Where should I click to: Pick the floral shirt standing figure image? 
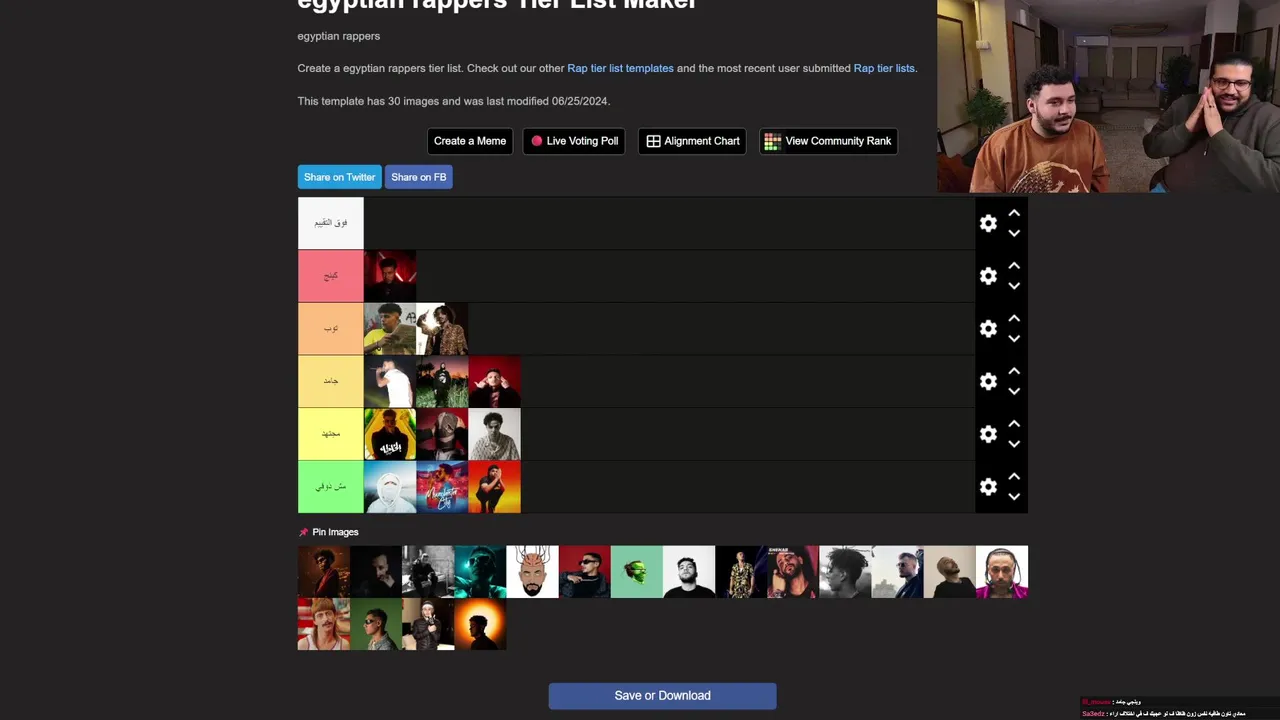741,572
